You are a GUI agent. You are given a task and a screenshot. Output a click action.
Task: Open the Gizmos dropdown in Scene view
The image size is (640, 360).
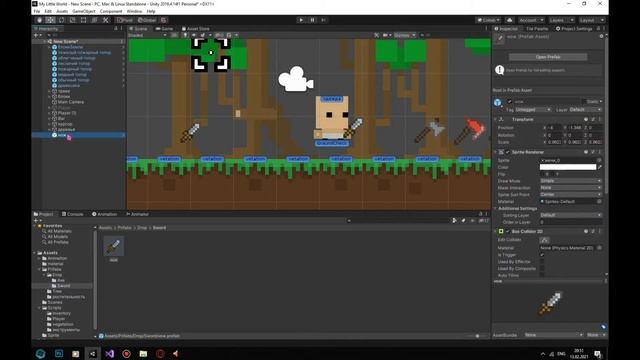(404, 36)
